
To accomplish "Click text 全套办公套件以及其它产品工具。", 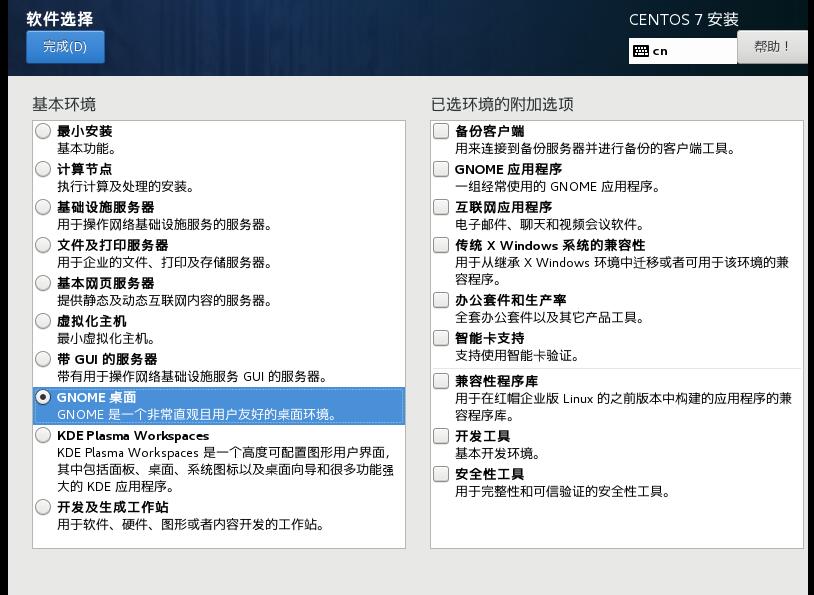I will point(549,317).
